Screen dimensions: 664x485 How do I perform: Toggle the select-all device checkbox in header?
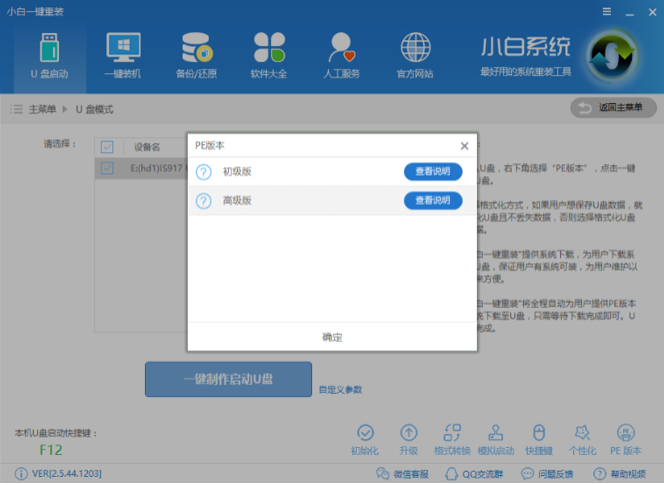point(107,147)
